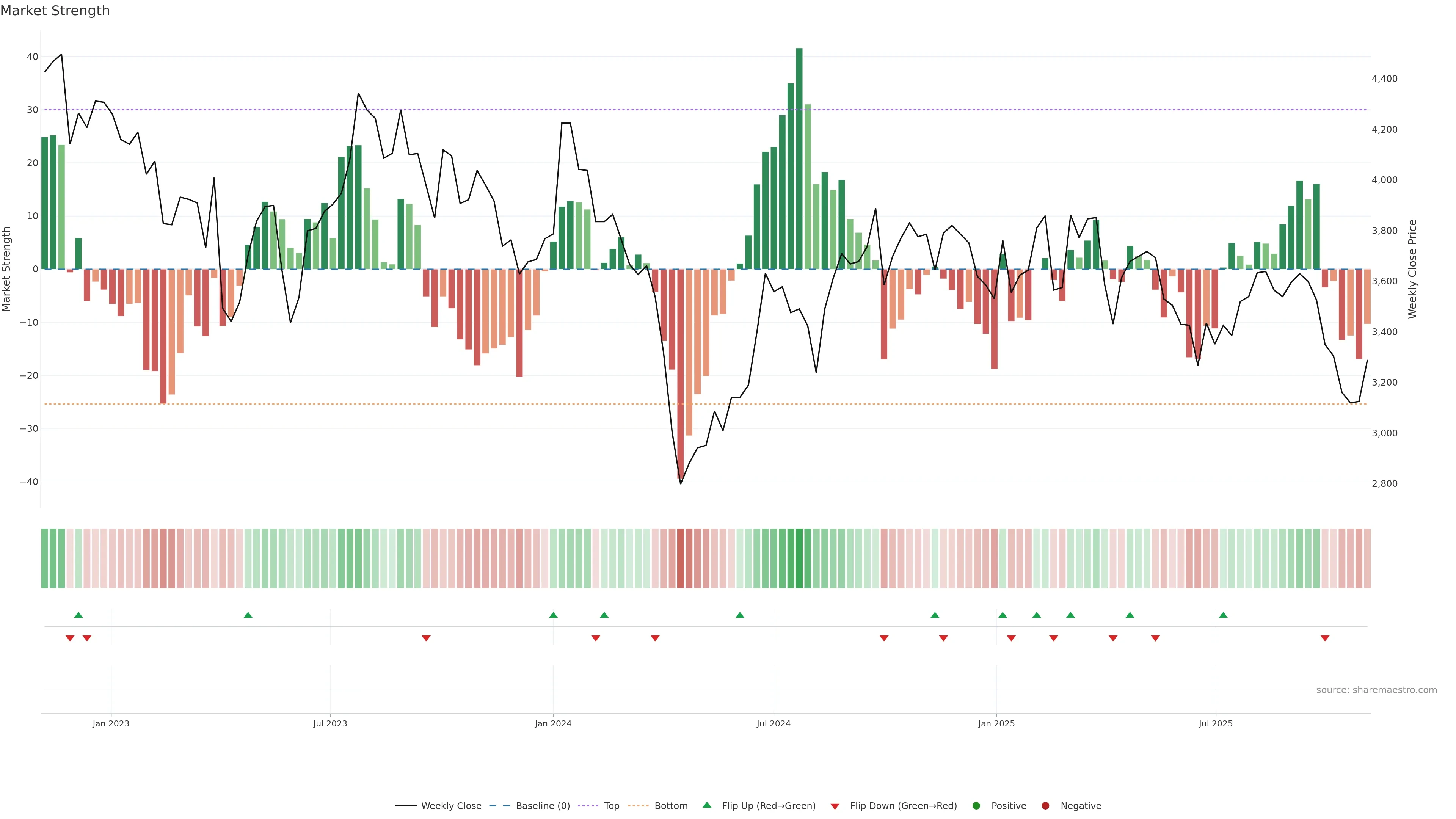
Task: Click the Jan 2025 x-axis label
Action: click(996, 723)
